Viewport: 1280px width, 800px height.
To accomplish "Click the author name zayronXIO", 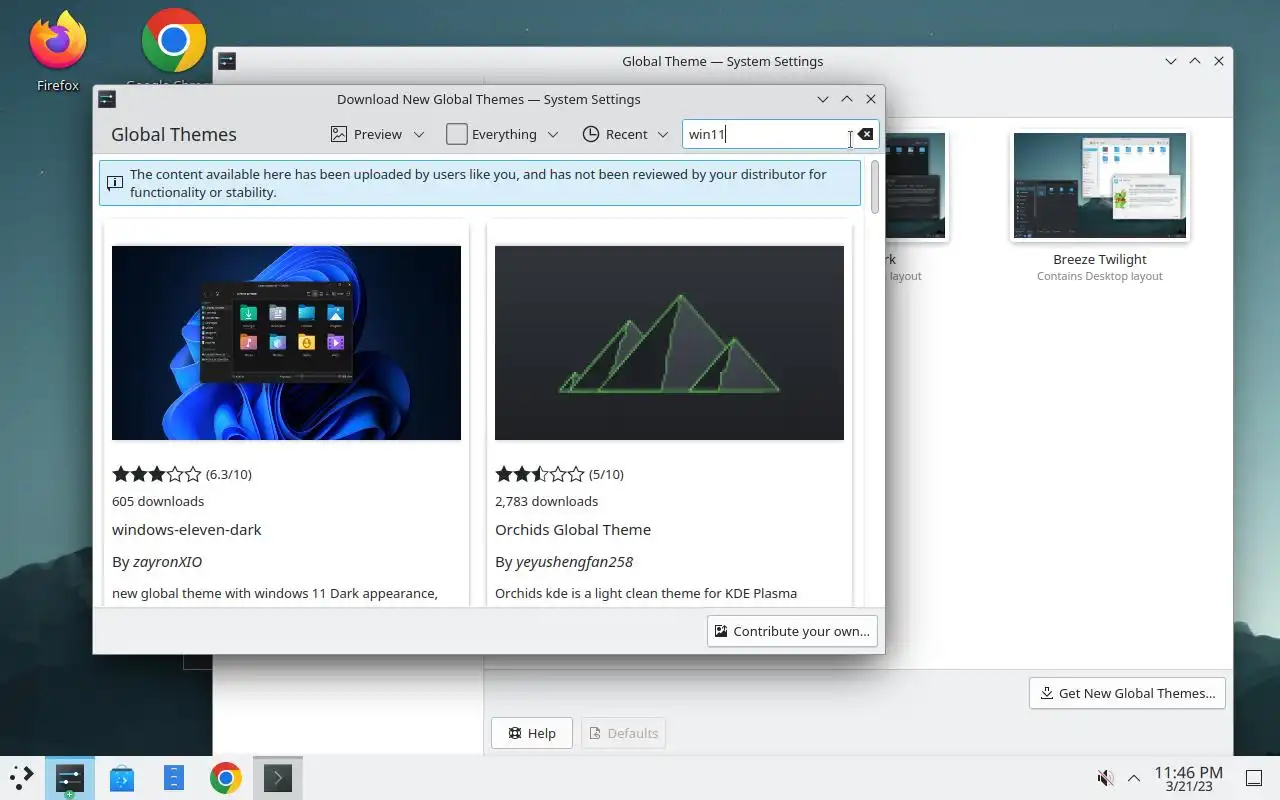I will point(167,562).
